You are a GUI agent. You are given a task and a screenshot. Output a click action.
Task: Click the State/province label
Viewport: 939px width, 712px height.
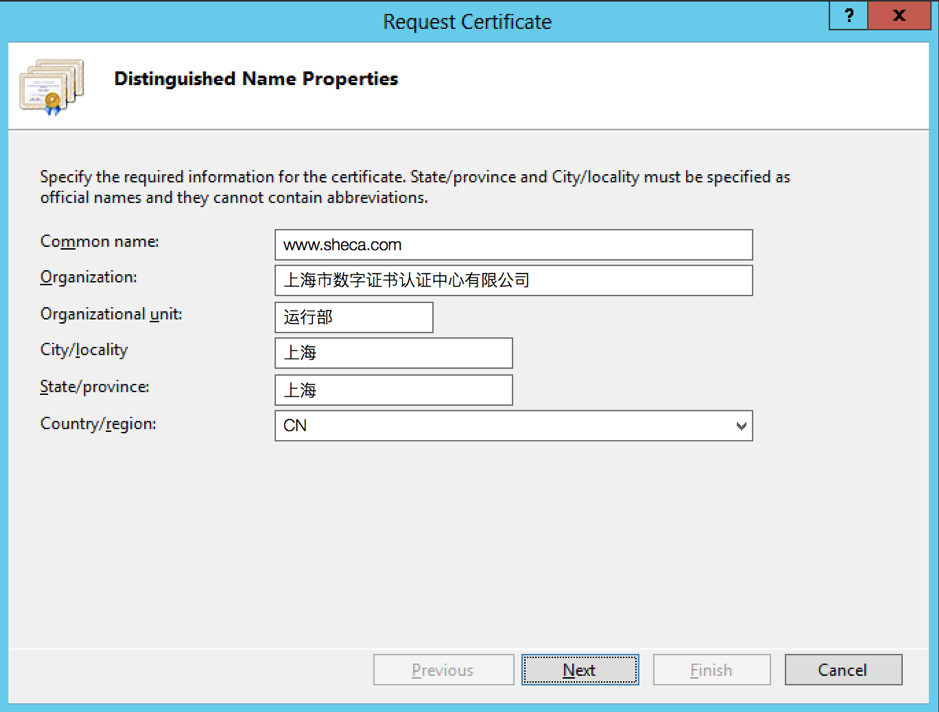[x=95, y=387]
